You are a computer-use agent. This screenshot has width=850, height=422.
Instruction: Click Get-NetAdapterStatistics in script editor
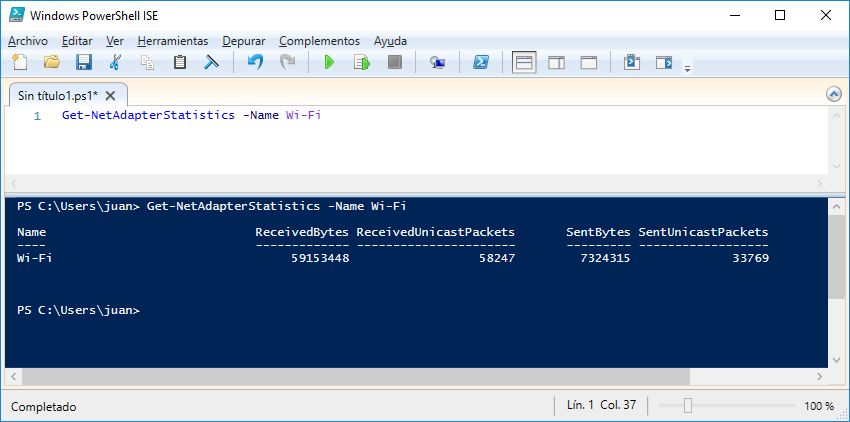(x=149, y=115)
